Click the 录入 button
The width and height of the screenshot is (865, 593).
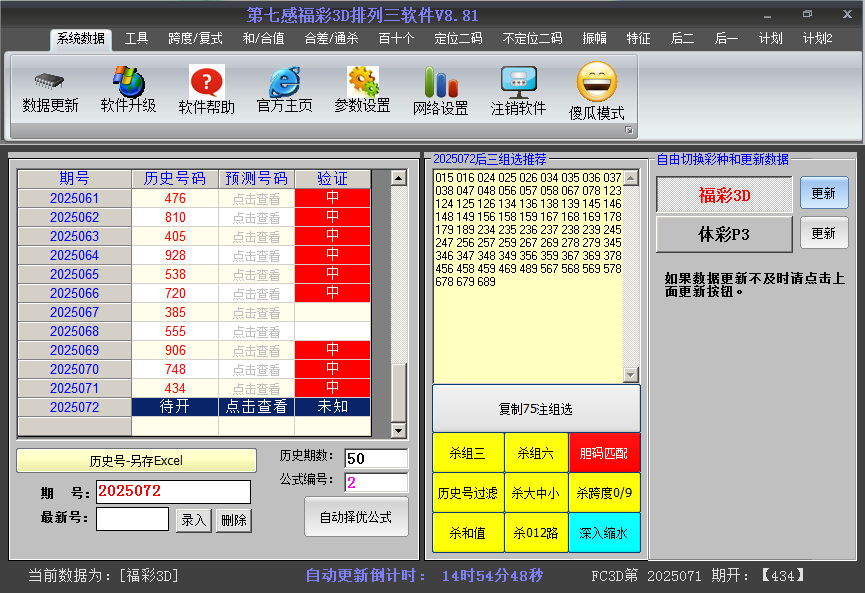click(194, 520)
